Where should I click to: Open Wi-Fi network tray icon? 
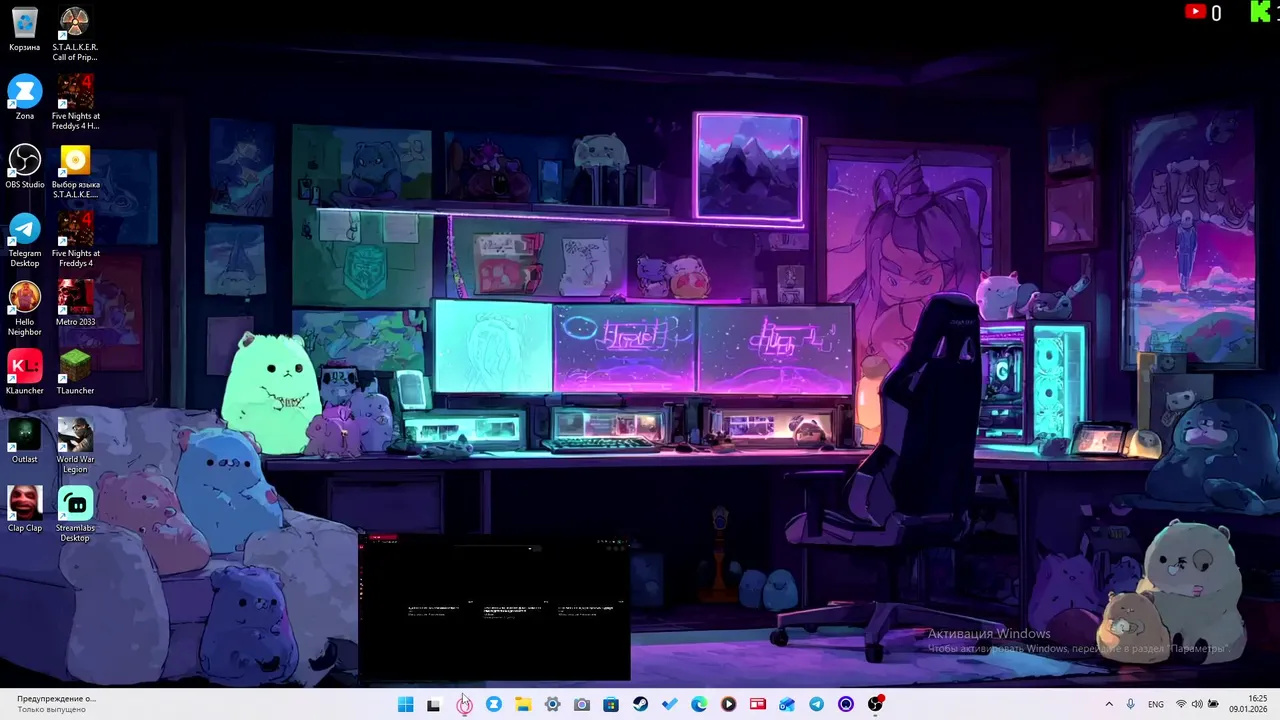(x=1181, y=704)
